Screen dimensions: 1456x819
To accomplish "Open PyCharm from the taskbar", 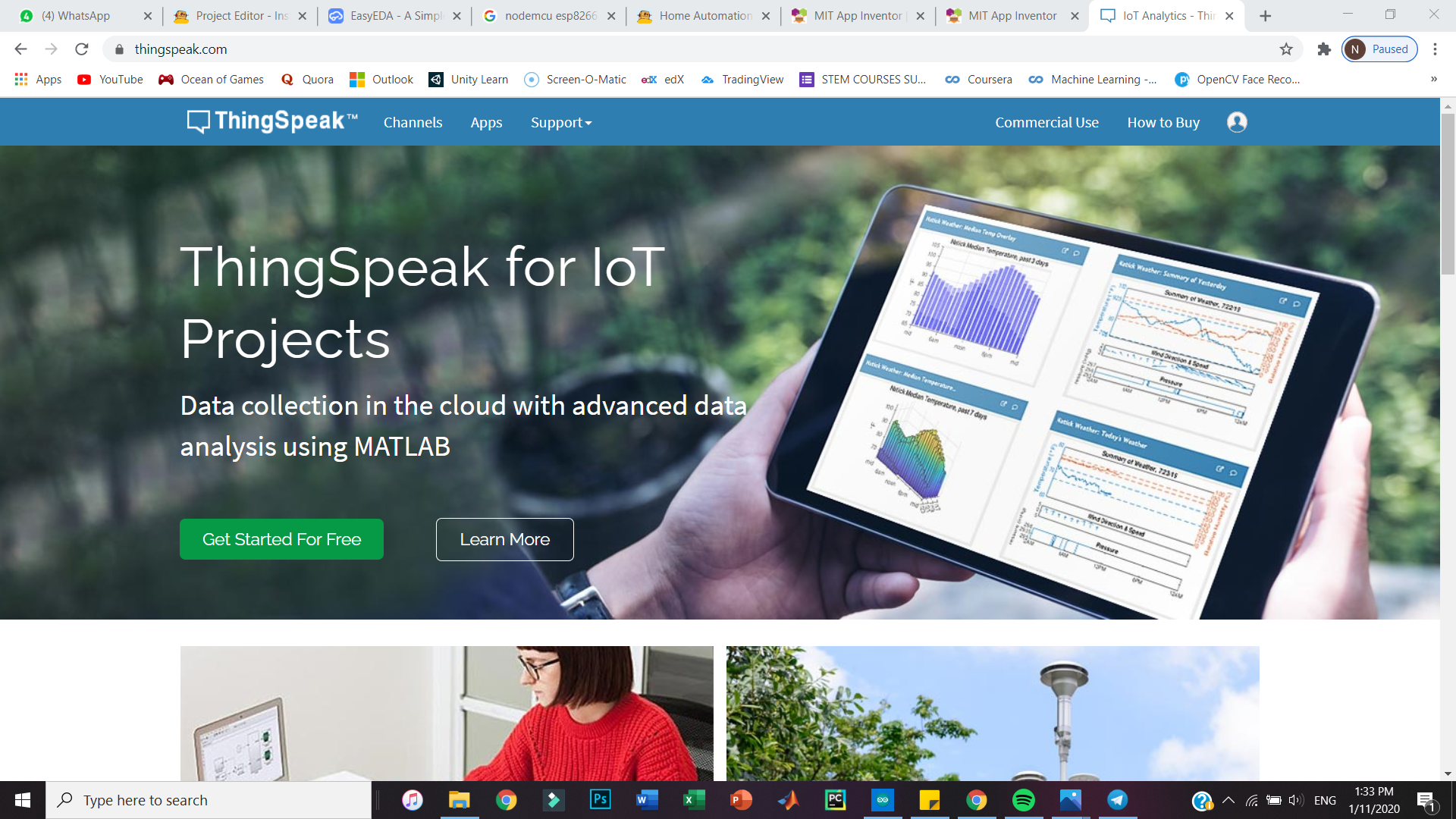I will tap(835, 800).
